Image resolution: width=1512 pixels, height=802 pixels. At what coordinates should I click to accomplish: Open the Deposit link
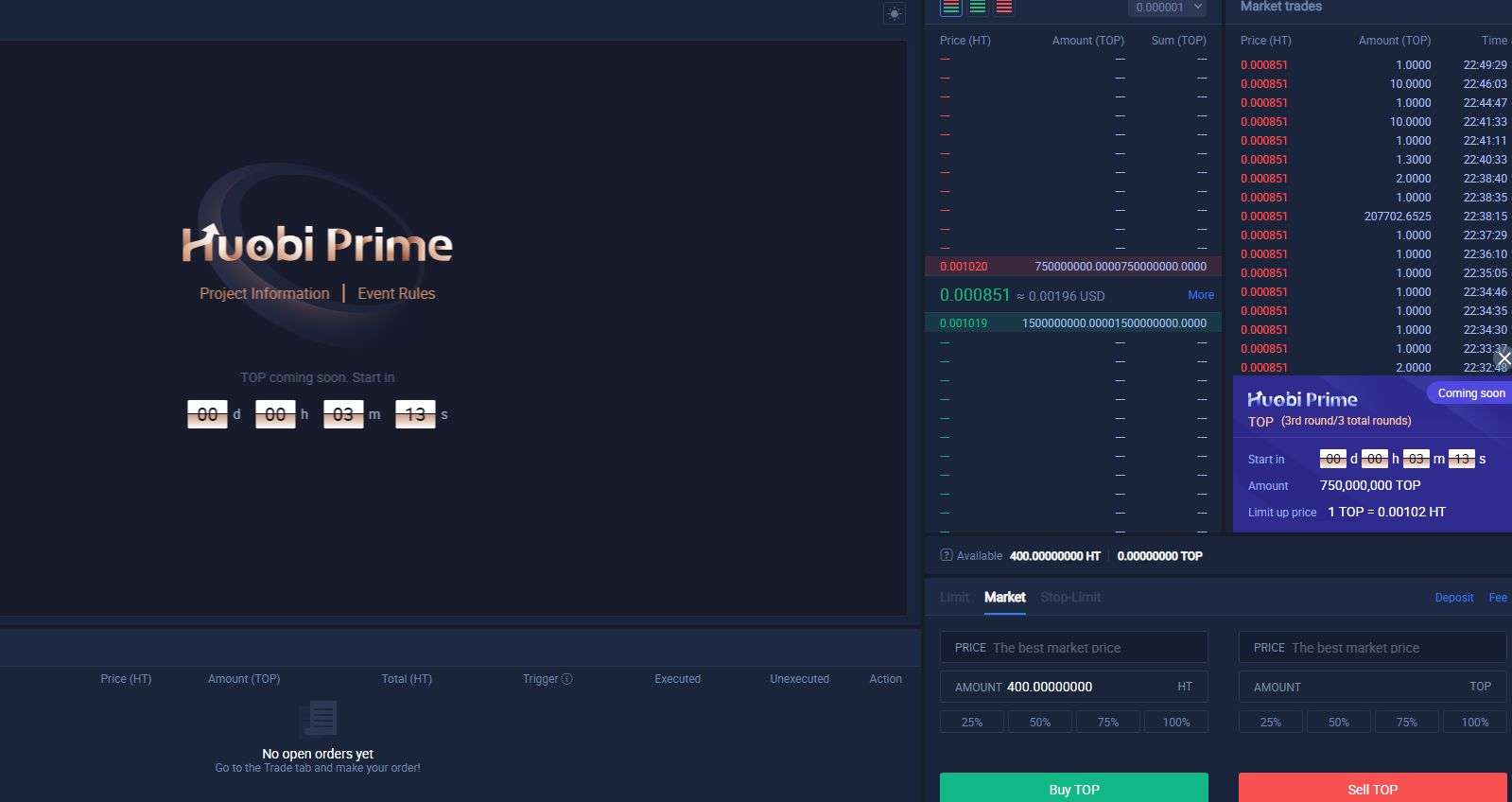tap(1454, 598)
